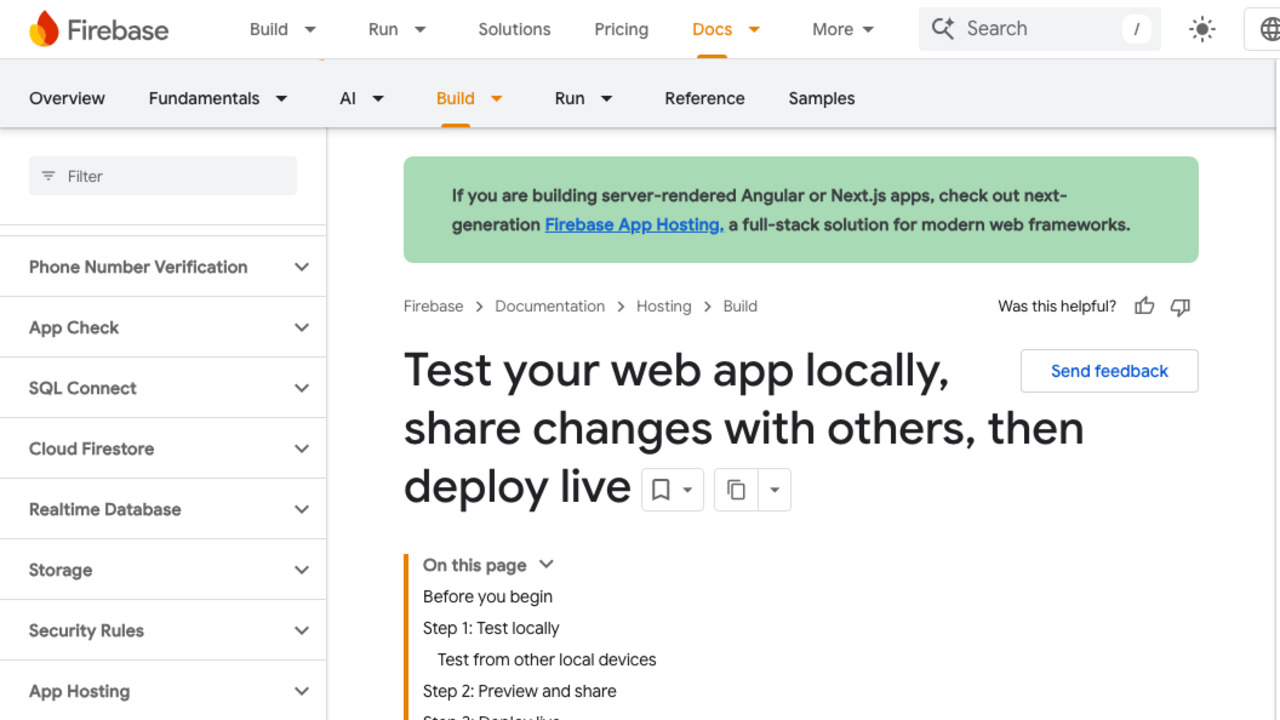Open the top Build menu
Screen dimensions: 1280x720
click(x=283, y=29)
